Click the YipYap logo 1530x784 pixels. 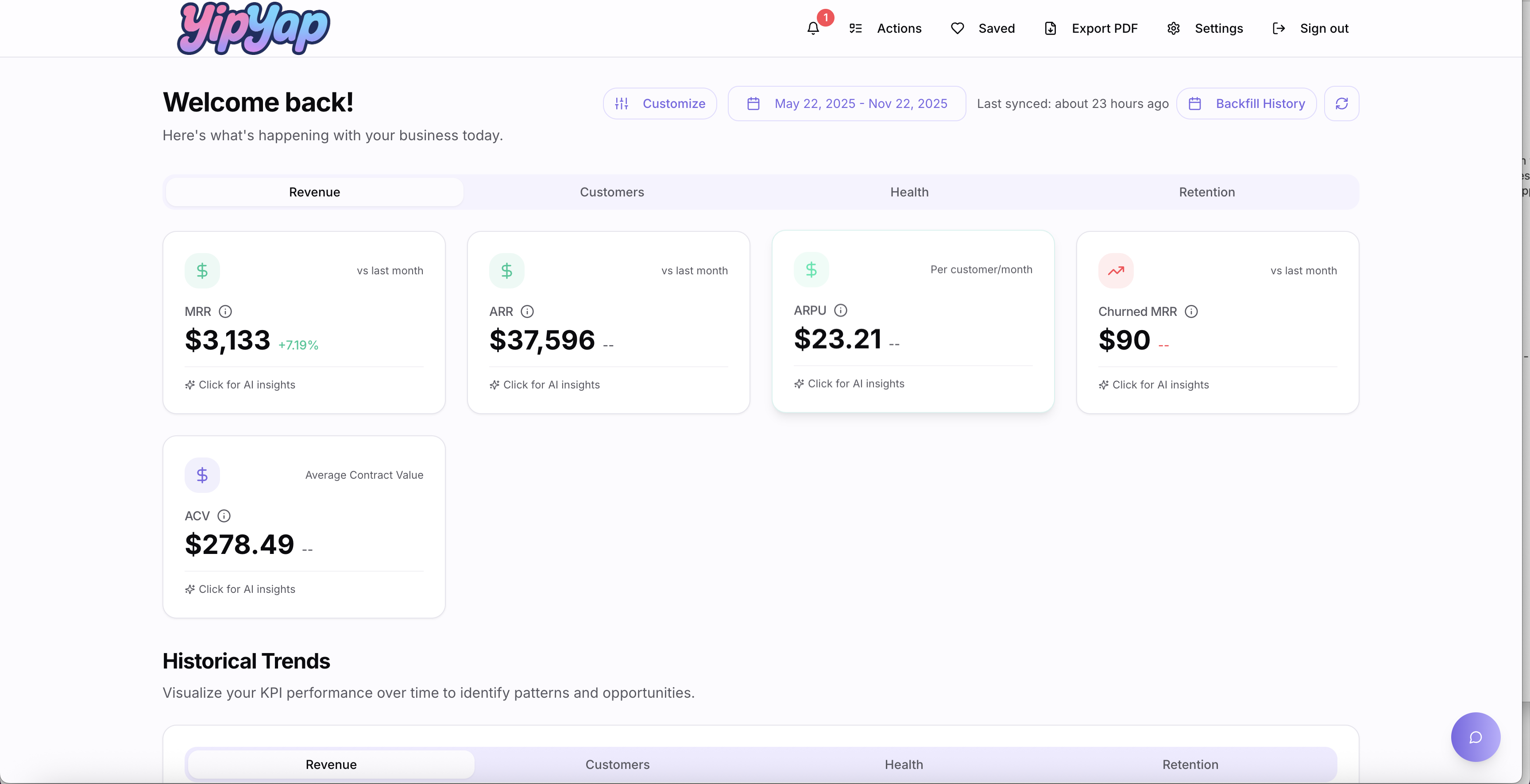[254, 28]
